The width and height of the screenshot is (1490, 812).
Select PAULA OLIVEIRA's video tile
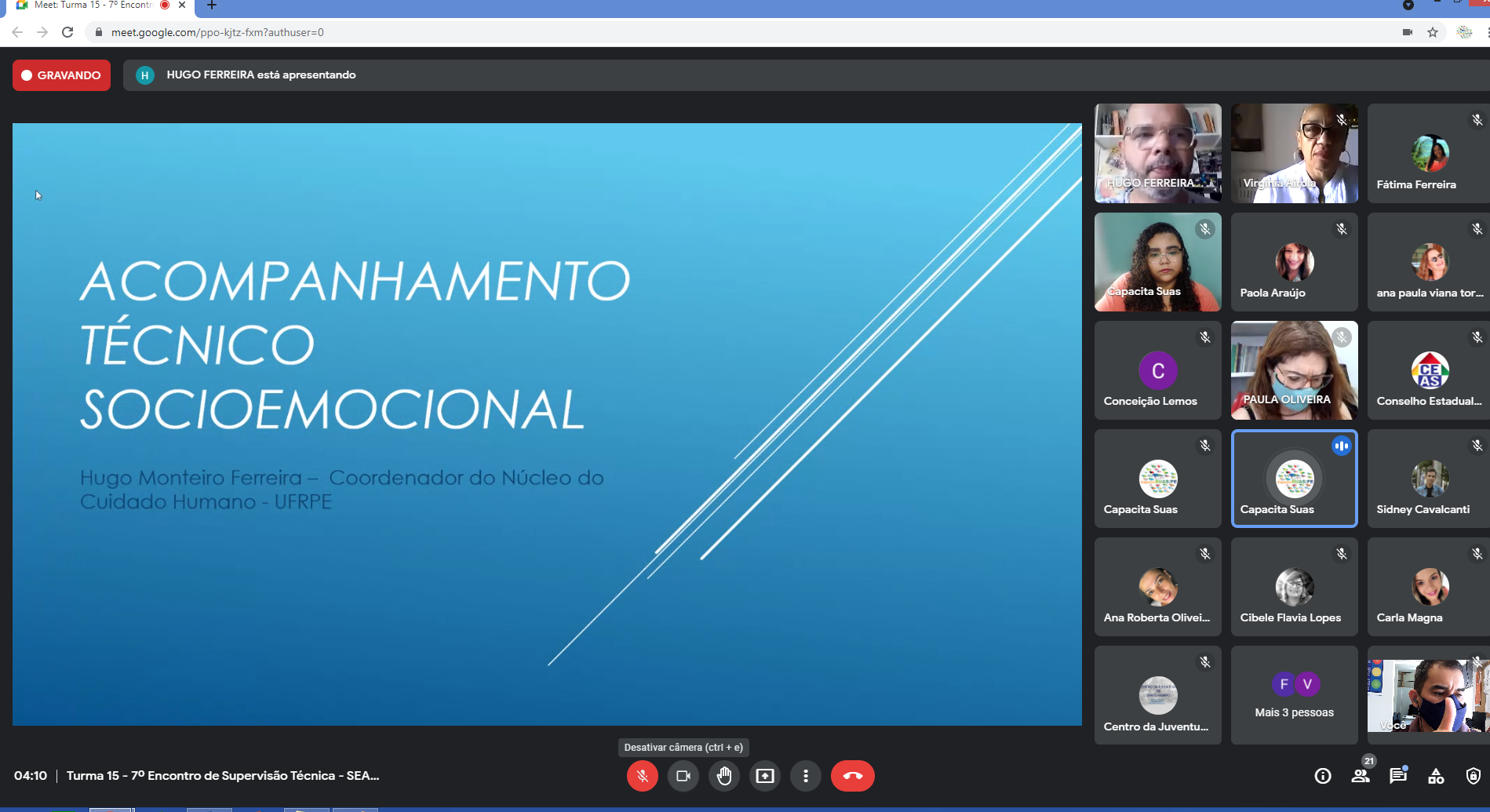[x=1294, y=370]
